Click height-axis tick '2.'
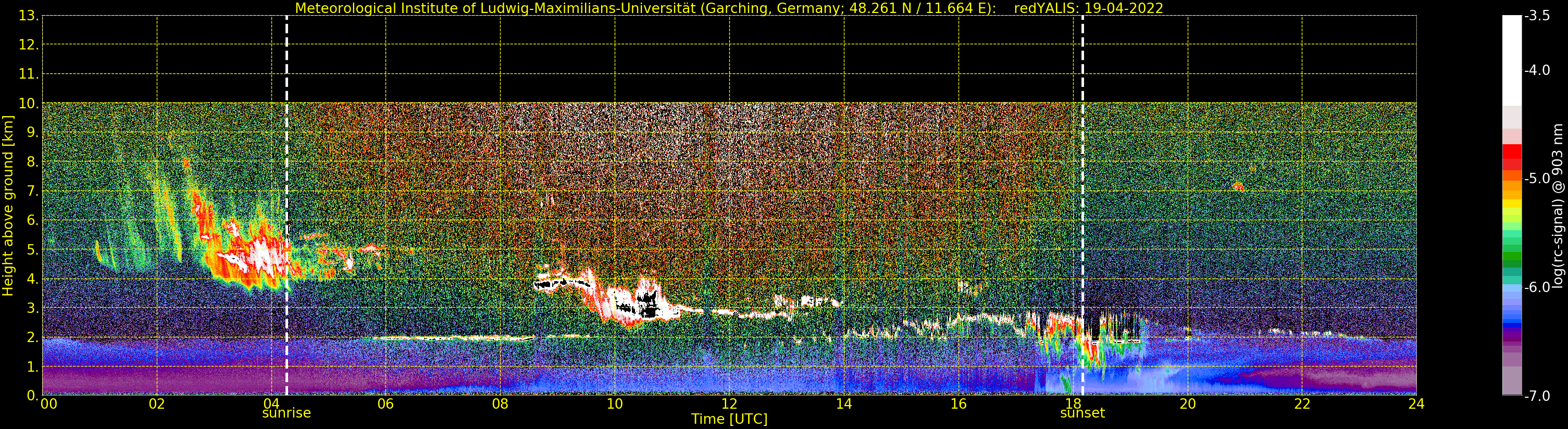This screenshot has width=1568, height=429. pos(32,338)
